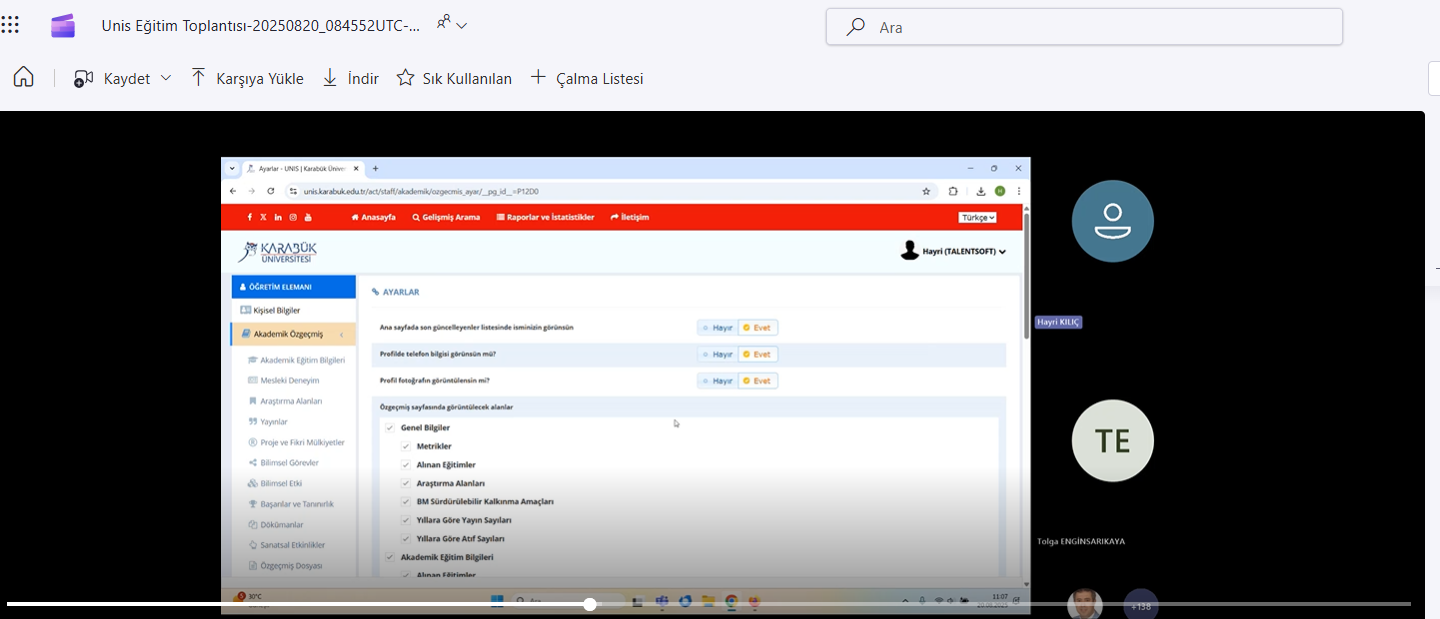Click the İndir download icon

(x=330, y=78)
